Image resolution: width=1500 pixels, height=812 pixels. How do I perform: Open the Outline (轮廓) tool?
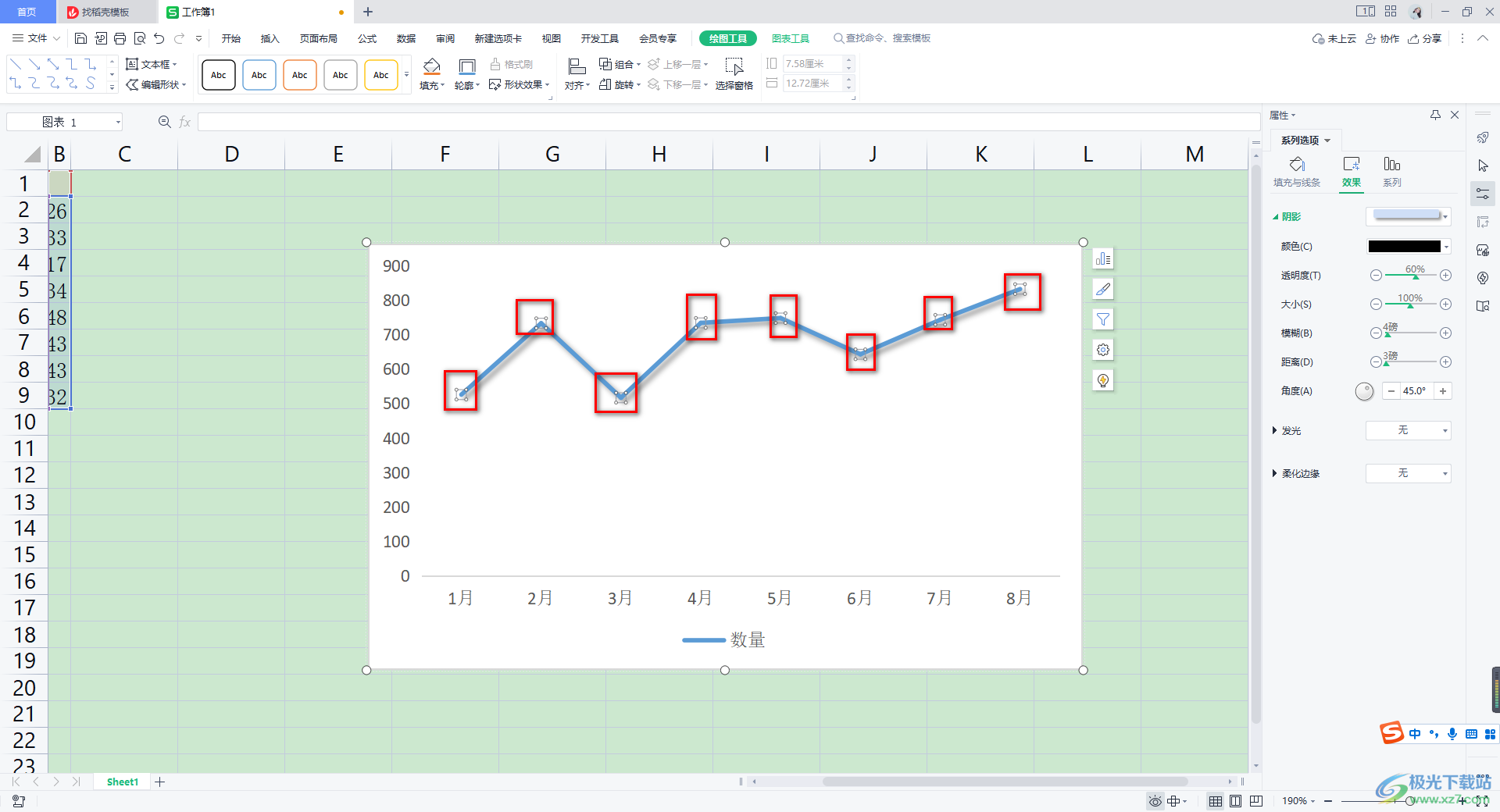tap(466, 74)
